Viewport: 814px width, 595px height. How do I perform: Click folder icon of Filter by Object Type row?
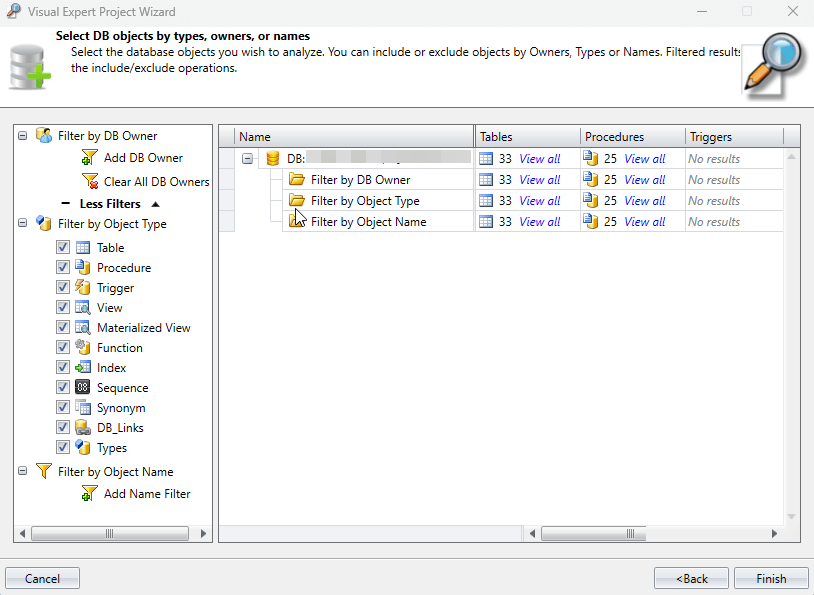pyautogui.click(x=297, y=200)
